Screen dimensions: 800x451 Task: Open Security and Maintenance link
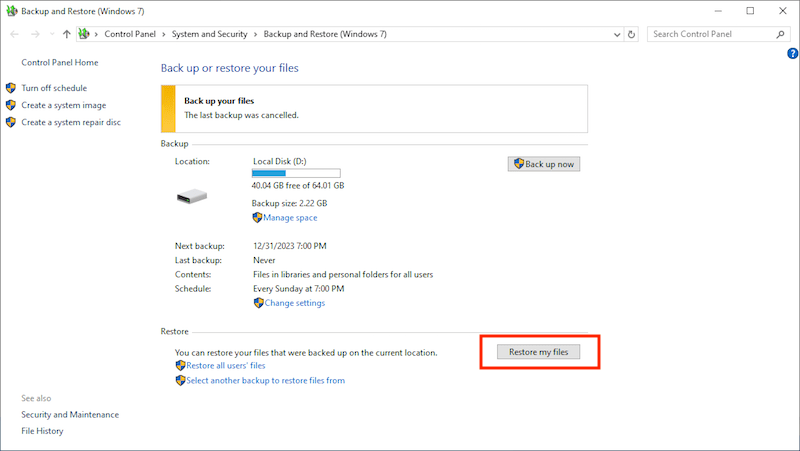[70, 414]
